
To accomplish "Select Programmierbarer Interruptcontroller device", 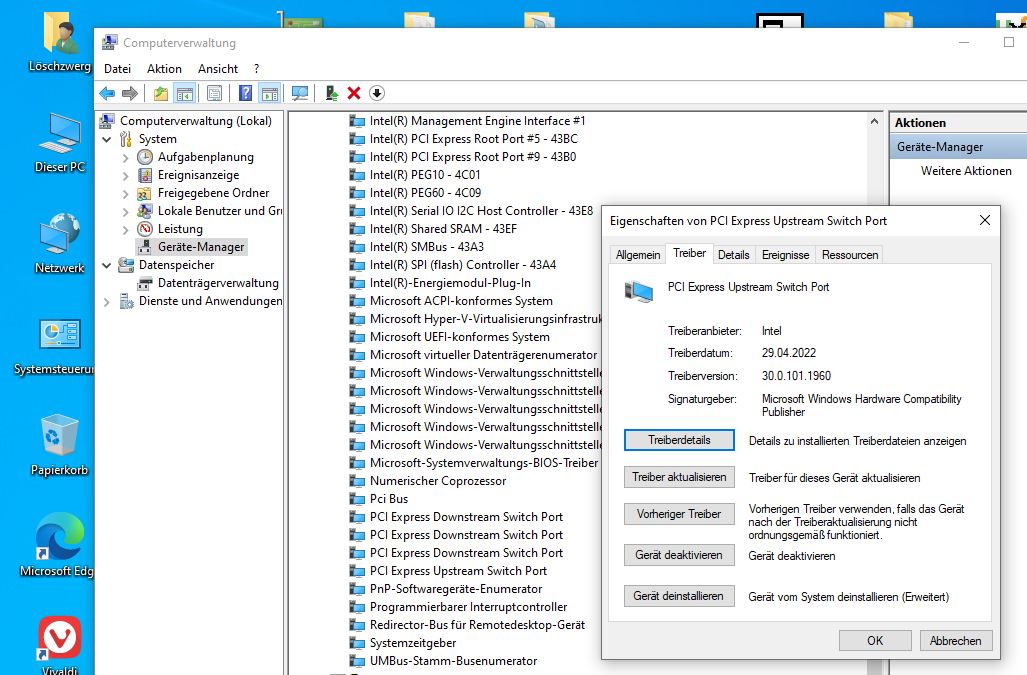I will (x=459, y=607).
